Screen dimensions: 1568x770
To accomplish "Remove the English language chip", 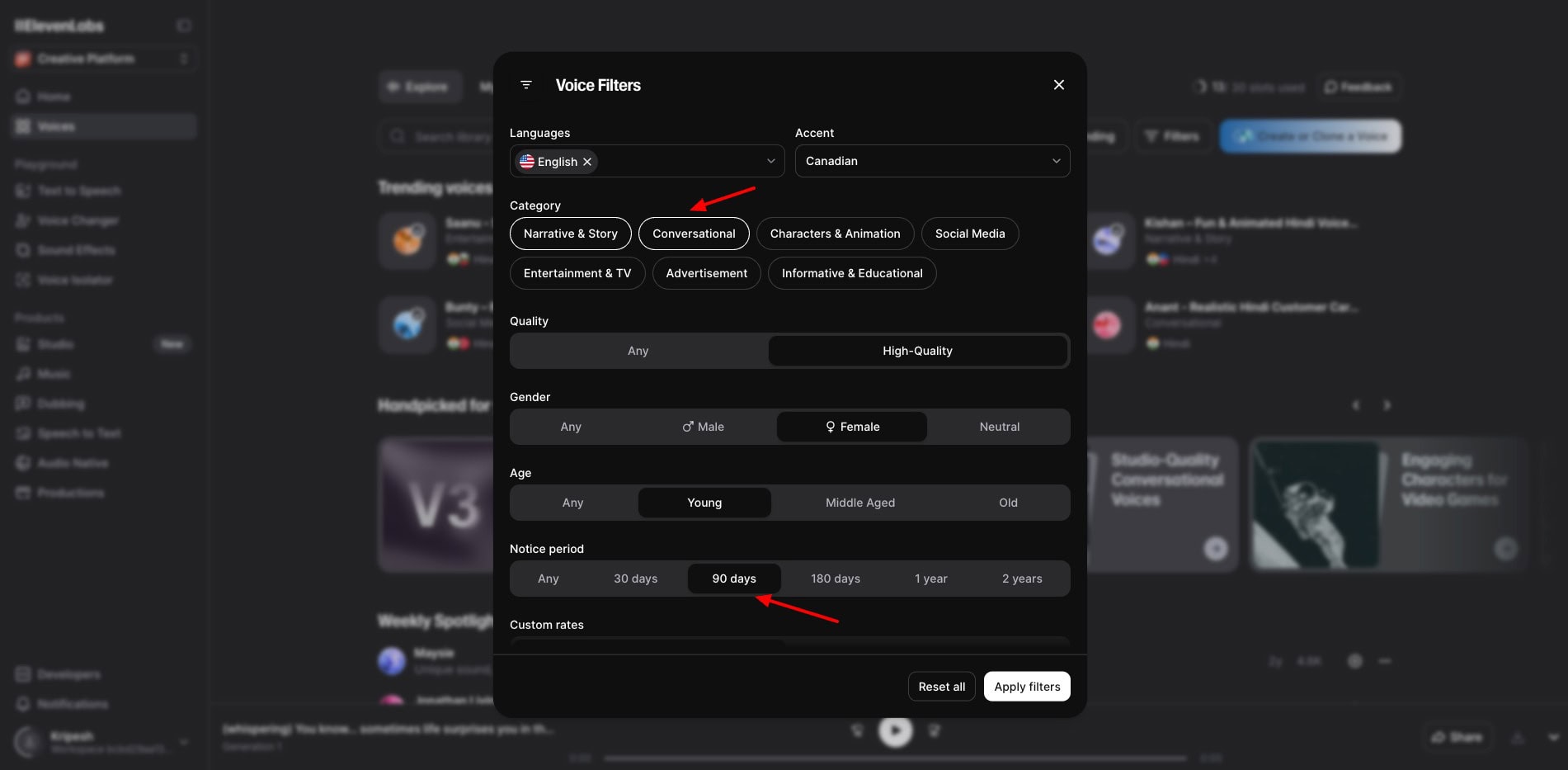I will tap(587, 162).
